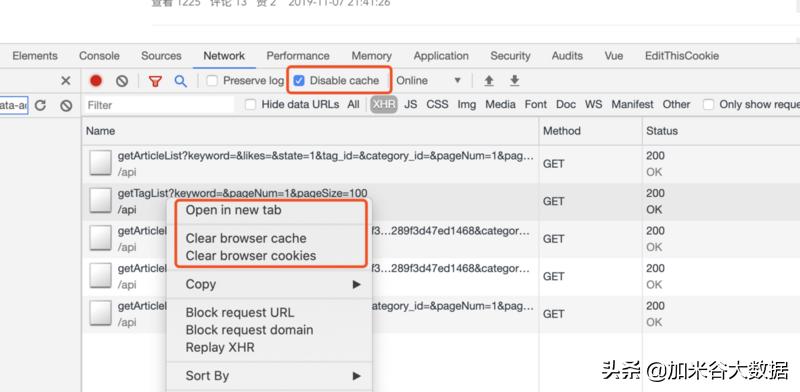Open network search with magnifier icon
Viewport: 800px width, 392px height.
[181, 81]
